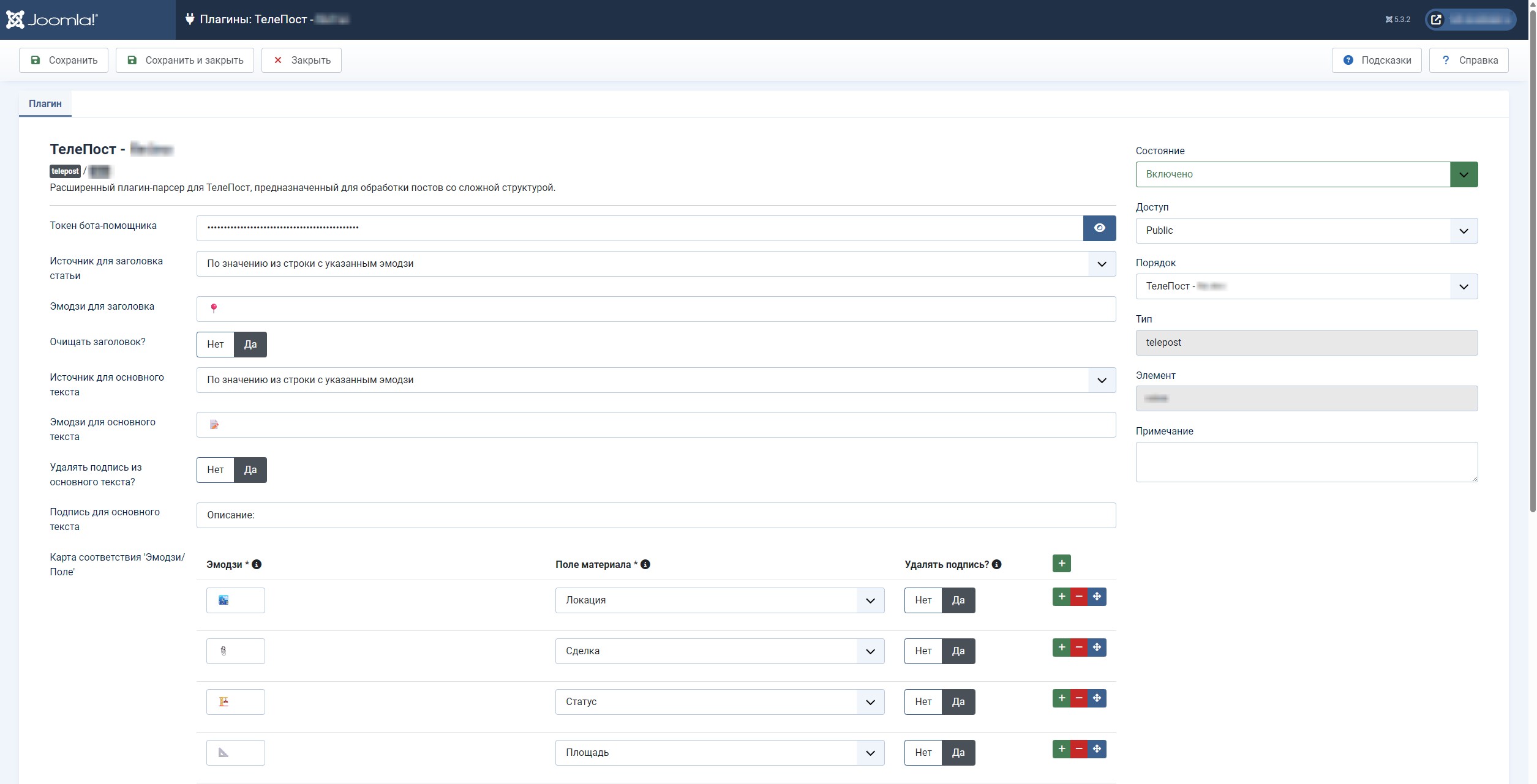Add a row after Статус with the plus icon
The image size is (1537, 784).
[1061, 698]
